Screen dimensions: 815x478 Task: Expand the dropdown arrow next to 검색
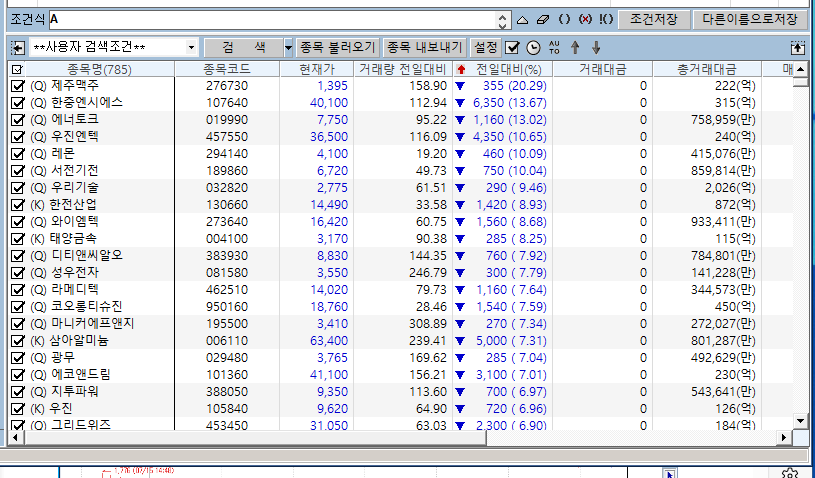pyautogui.click(x=288, y=47)
